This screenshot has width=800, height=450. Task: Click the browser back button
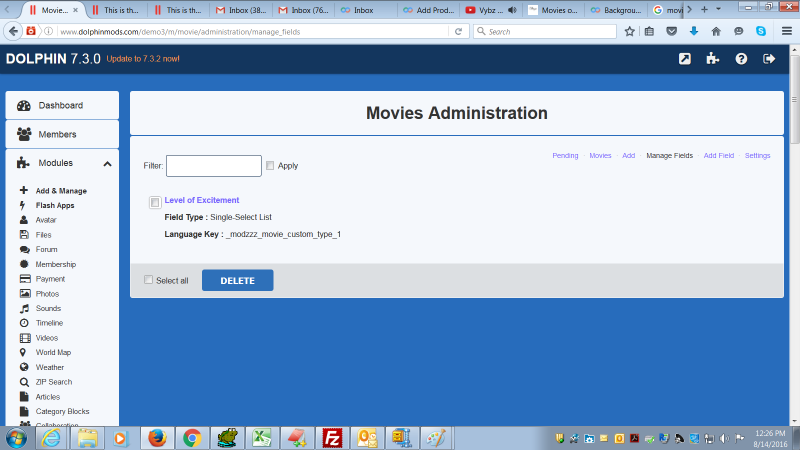[13, 31]
